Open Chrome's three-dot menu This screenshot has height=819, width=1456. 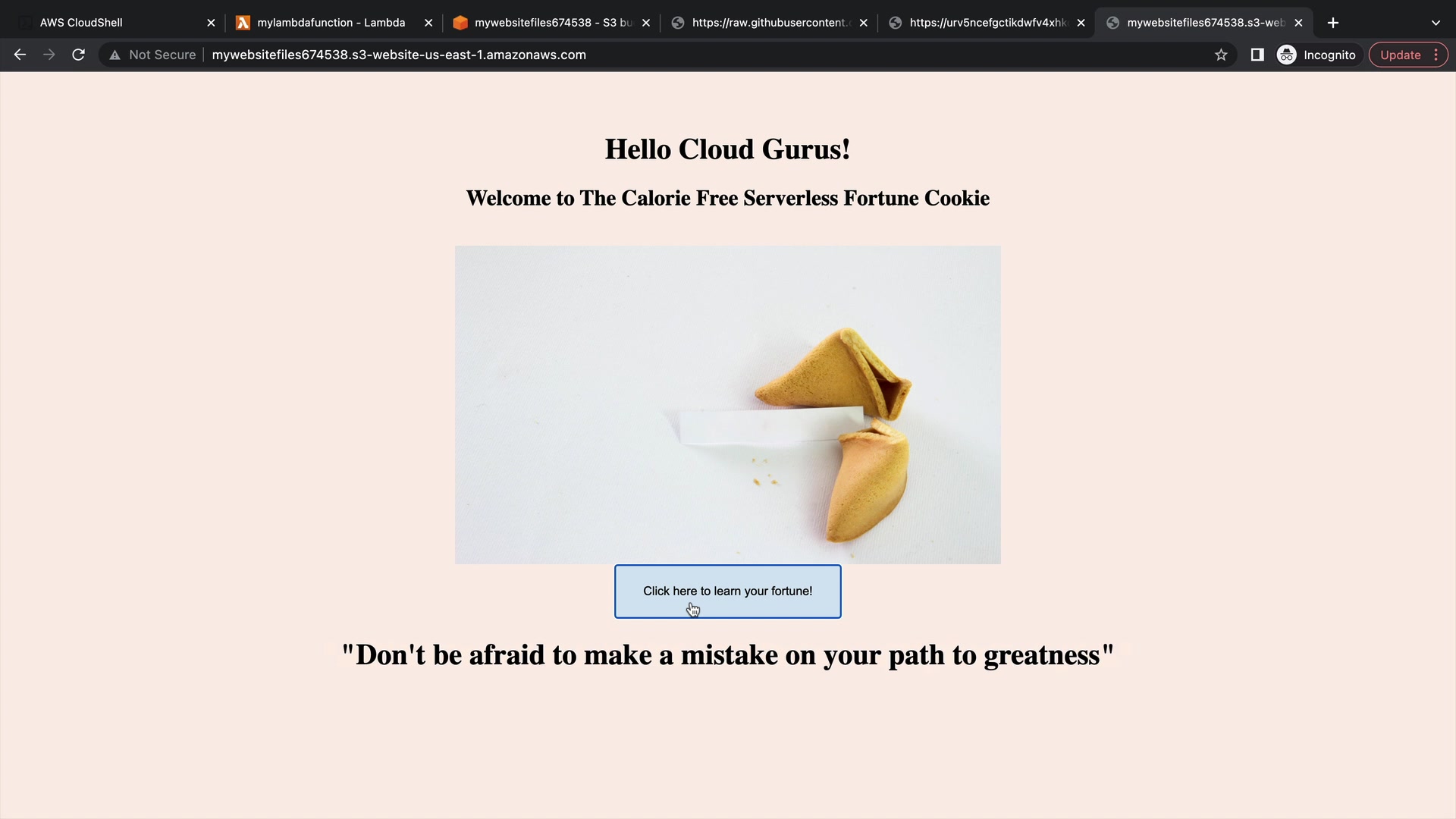(x=1436, y=55)
